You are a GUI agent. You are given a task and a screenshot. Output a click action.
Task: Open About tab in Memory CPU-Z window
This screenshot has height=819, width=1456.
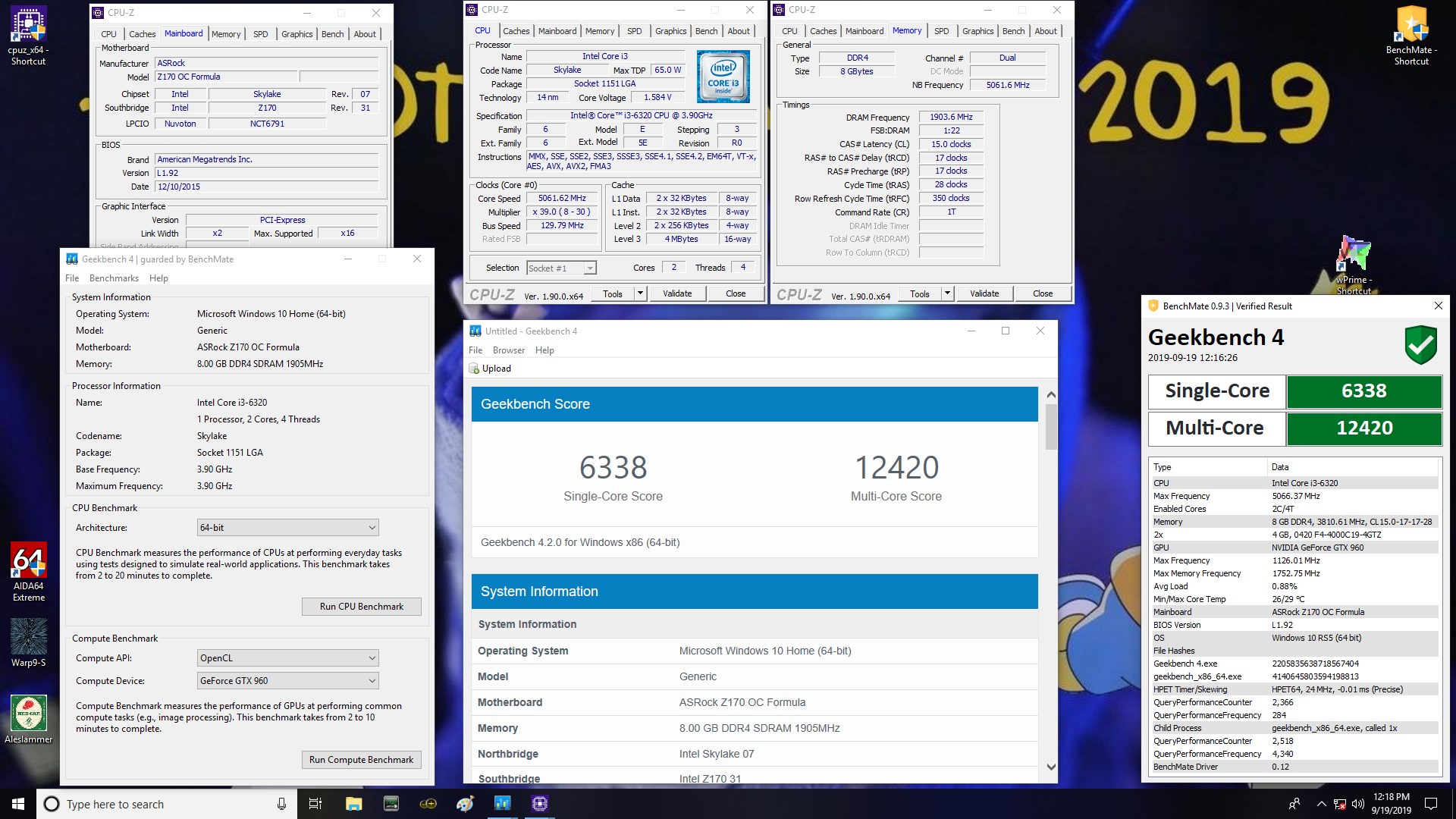tap(1046, 31)
